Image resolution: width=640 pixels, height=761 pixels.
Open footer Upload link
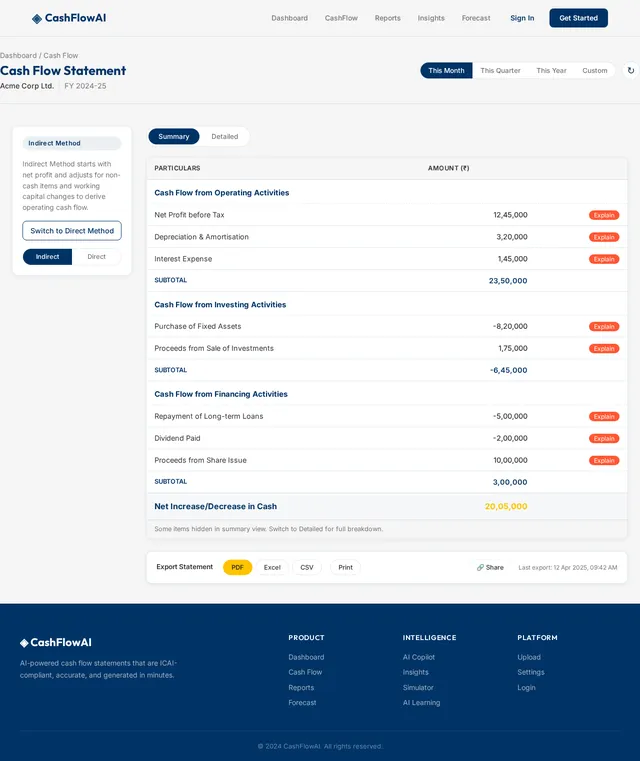coord(529,657)
